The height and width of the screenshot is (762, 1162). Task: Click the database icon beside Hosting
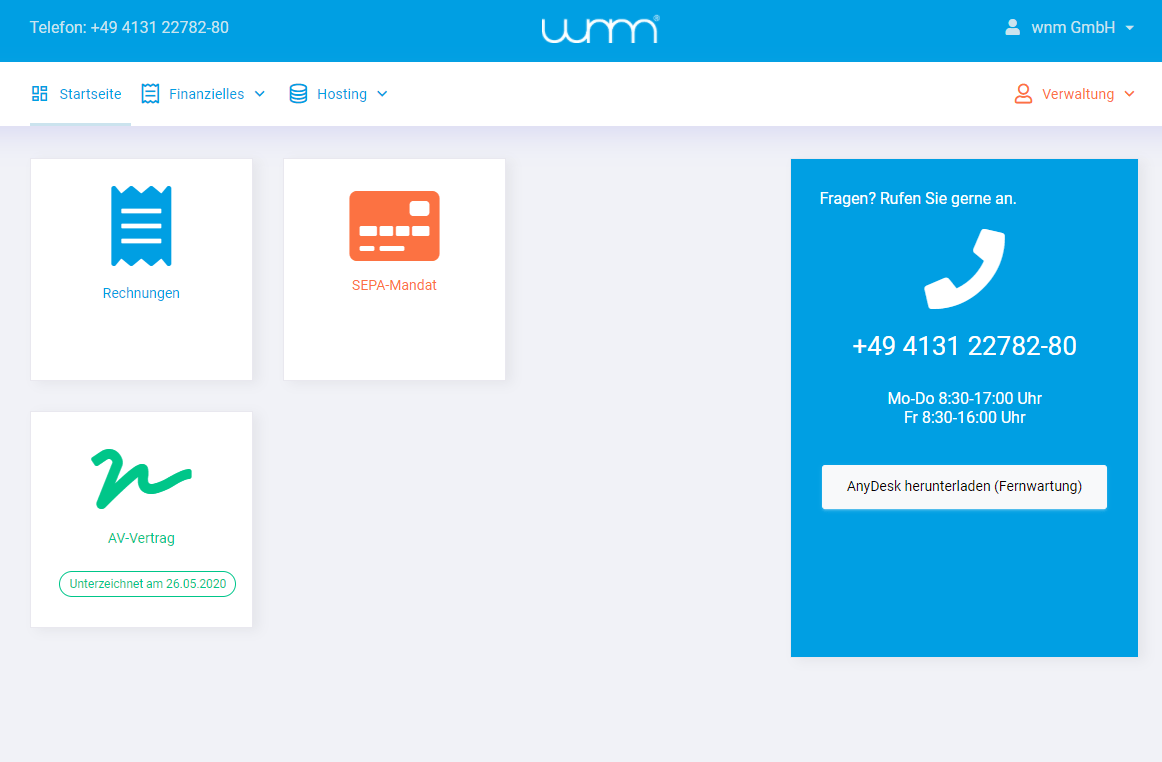coord(297,93)
